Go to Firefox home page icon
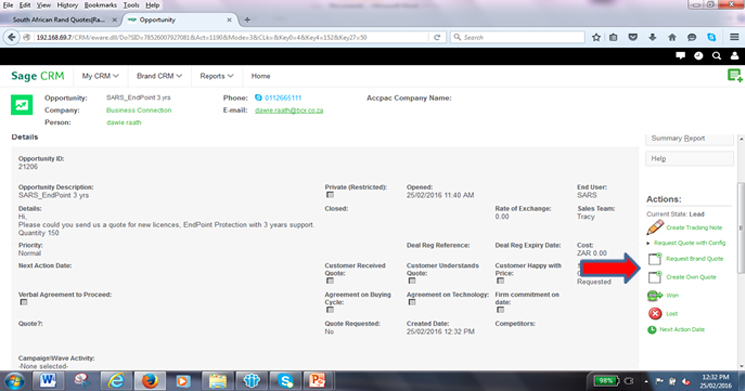 coord(672,37)
